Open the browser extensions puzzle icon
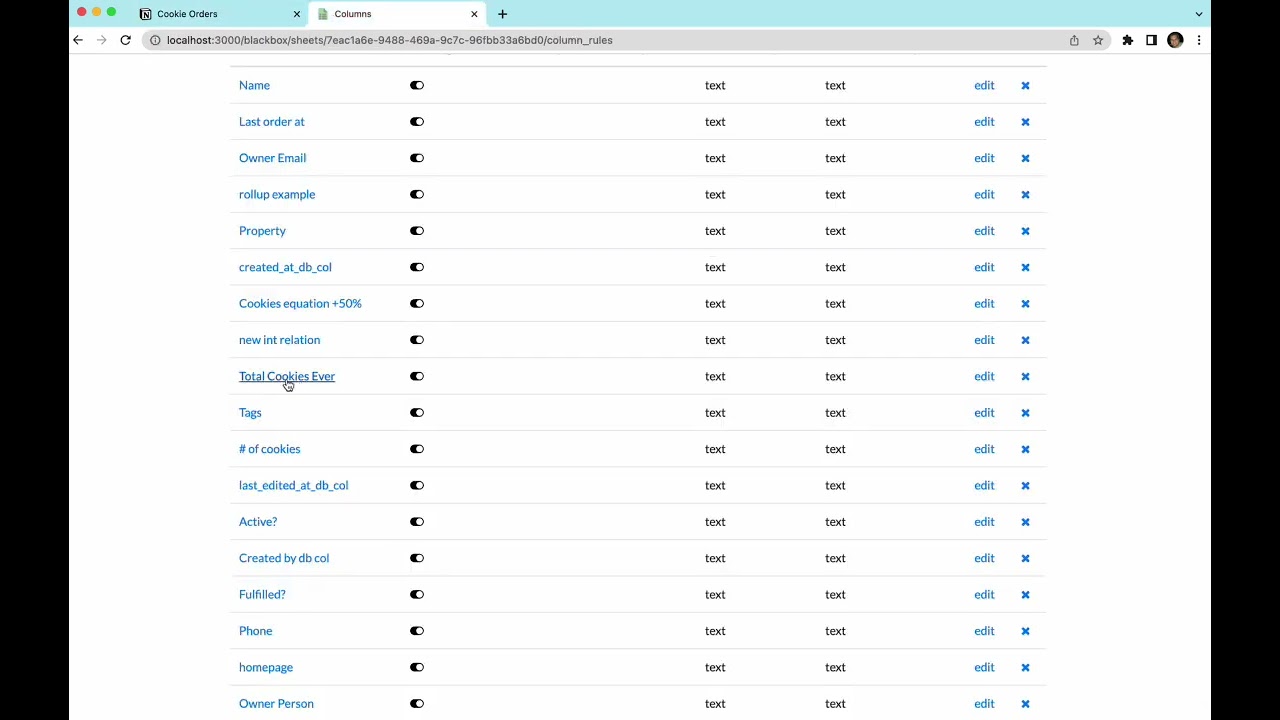The image size is (1280, 720). [x=1127, y=40]
